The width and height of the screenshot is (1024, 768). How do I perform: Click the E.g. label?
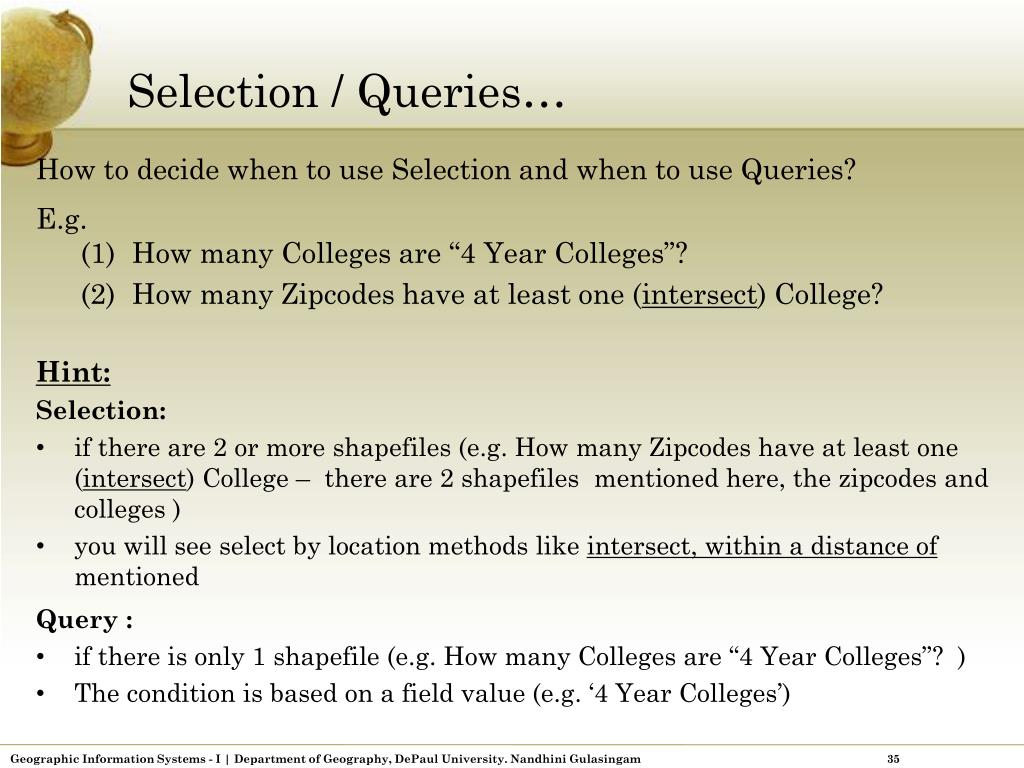click(61, 219)
